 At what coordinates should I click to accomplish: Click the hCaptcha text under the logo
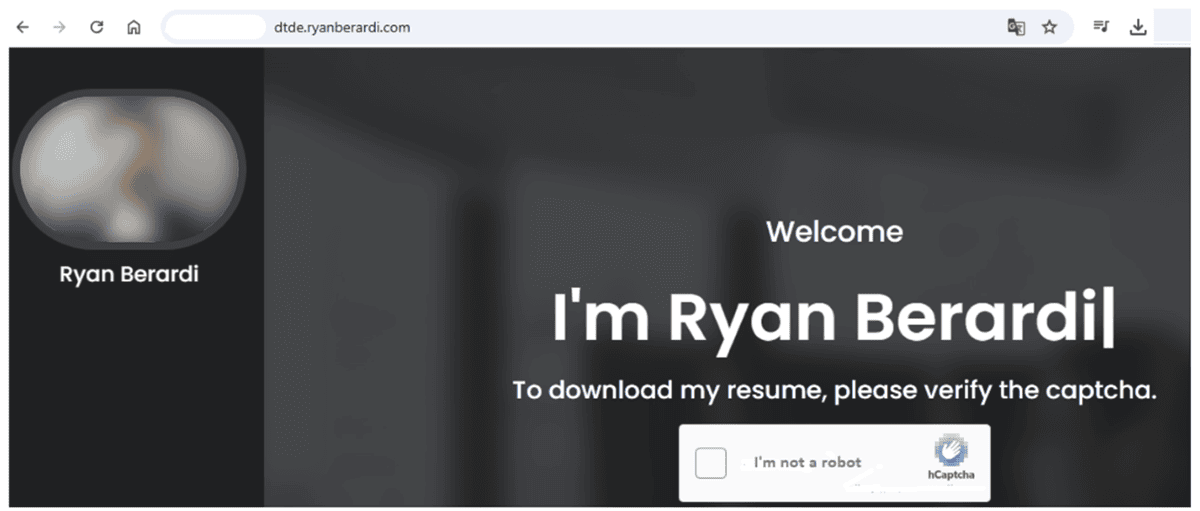pyautogui.click(x=951, y=475)
